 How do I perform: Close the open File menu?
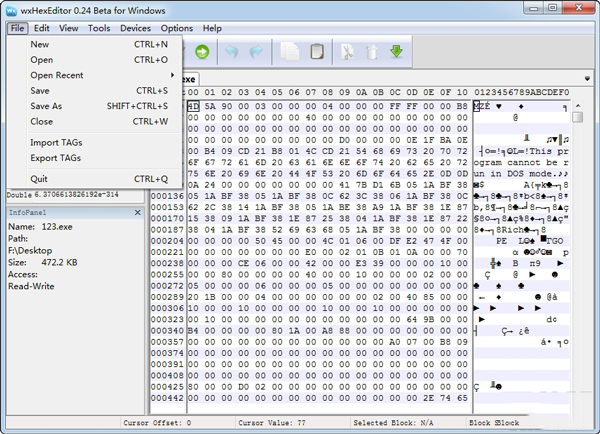click(x=17, y=28)
